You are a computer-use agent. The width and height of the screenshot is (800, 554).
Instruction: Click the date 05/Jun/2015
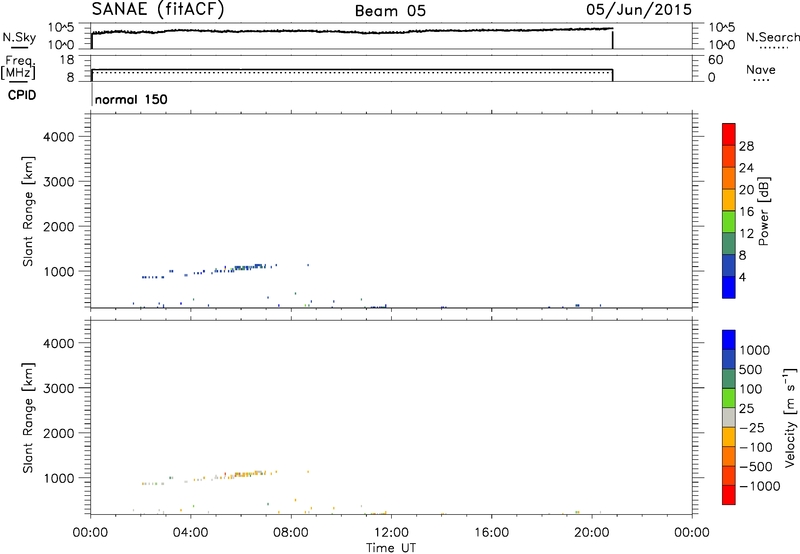(x=639, y=10)
